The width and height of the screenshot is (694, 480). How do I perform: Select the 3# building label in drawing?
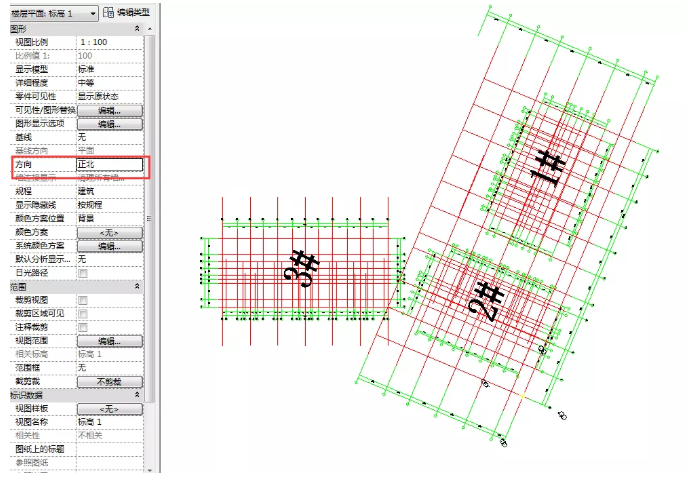(x=301, y=268)
